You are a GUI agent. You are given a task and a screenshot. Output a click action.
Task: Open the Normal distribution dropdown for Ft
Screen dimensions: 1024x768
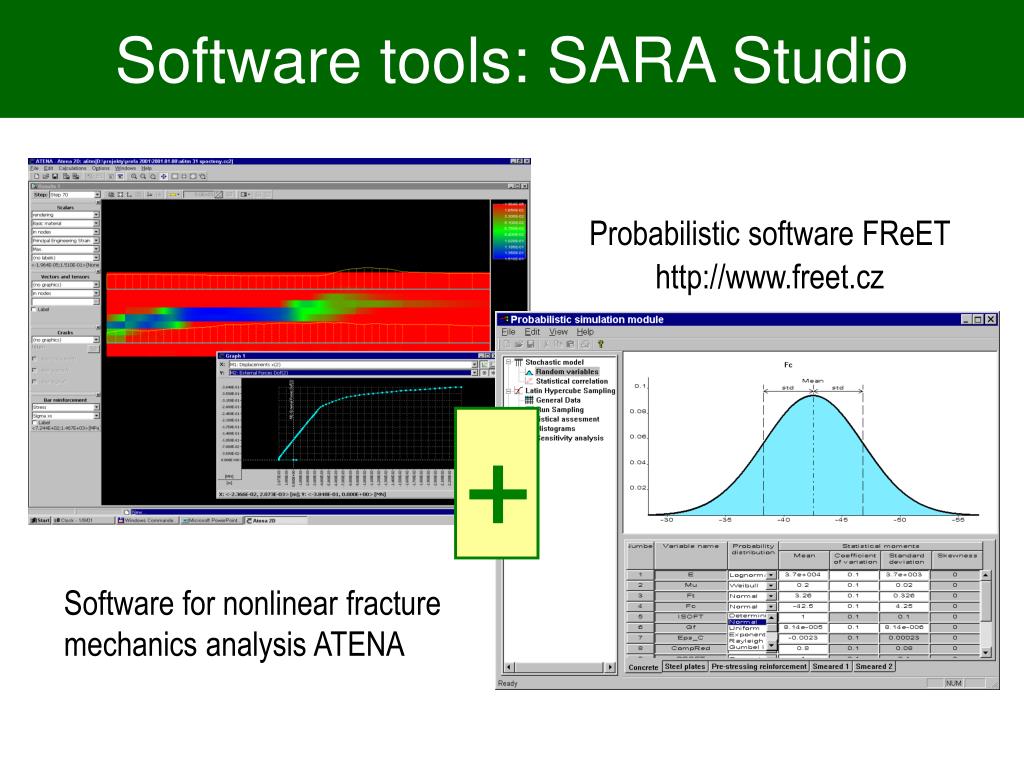pyautogui.click(x=771, y=596)
